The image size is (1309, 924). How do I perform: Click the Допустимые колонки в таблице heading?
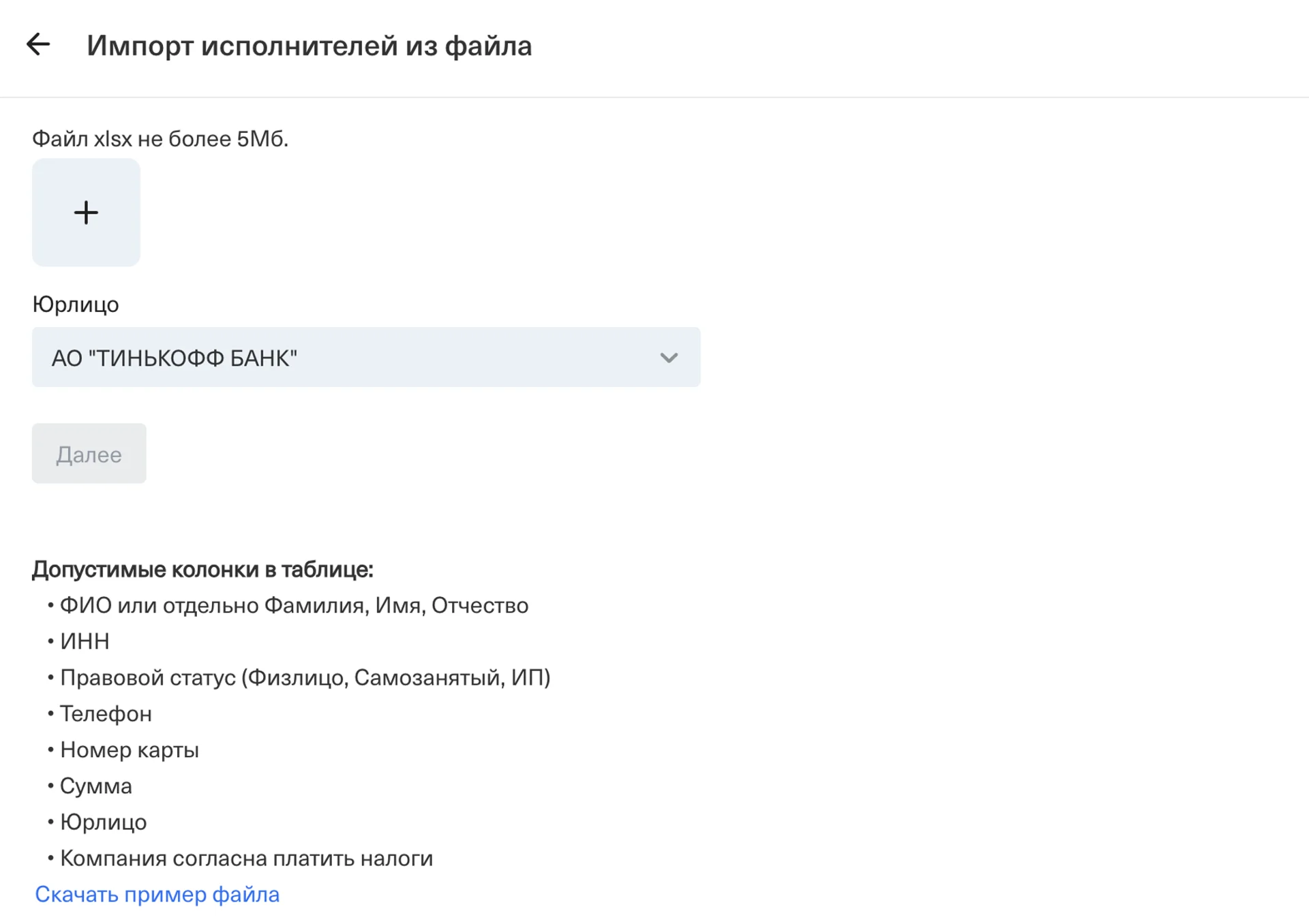[x=202, y=569]
